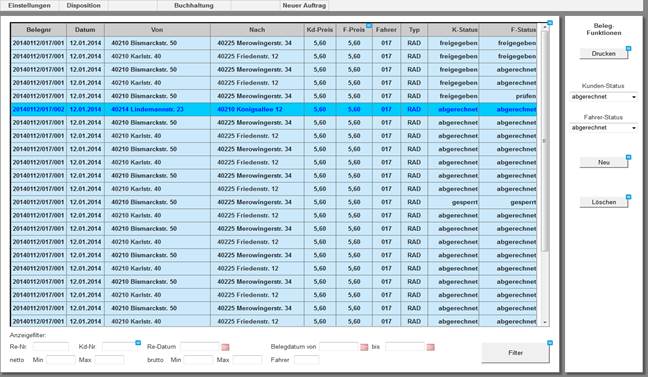Click the table's vertical scrollbar thumb
The image size is (648, 377).
click(545, 141)
